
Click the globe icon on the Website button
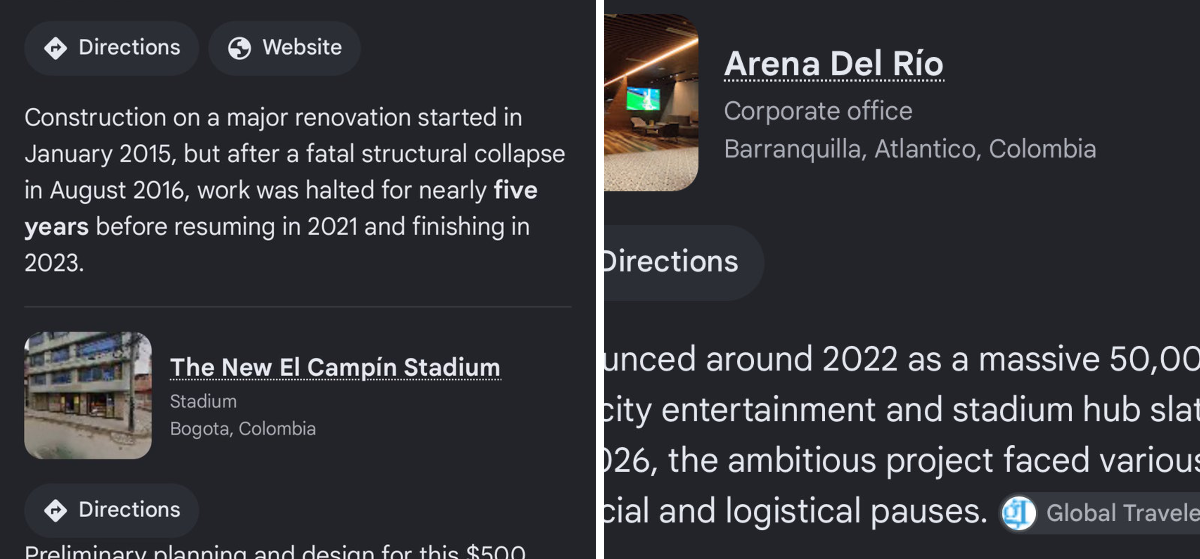239,48
